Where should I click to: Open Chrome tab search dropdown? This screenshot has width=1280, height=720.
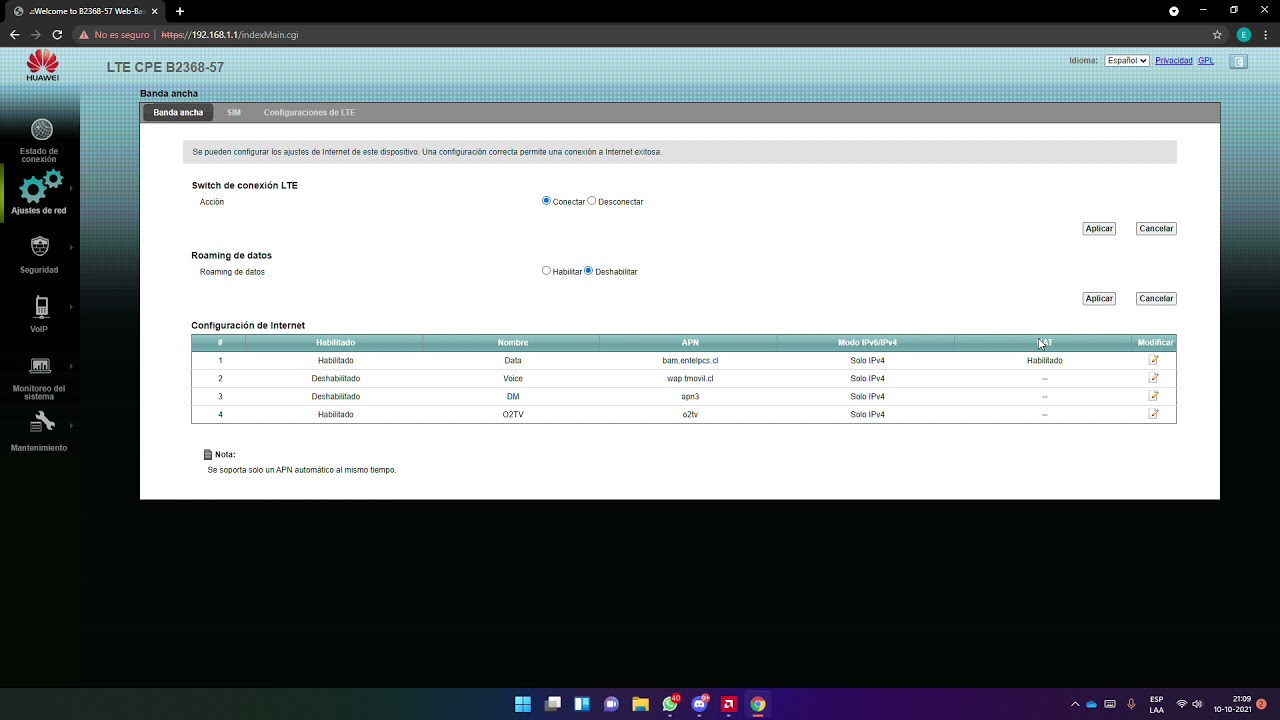[1174, 10]
